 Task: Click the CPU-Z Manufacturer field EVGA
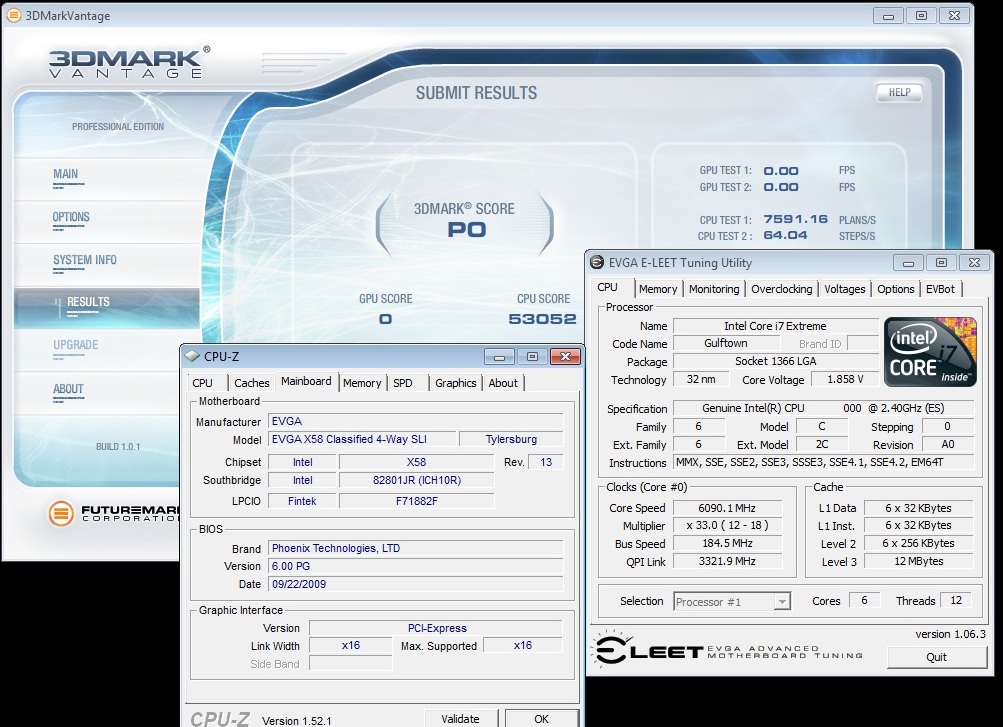coord(416,421)
